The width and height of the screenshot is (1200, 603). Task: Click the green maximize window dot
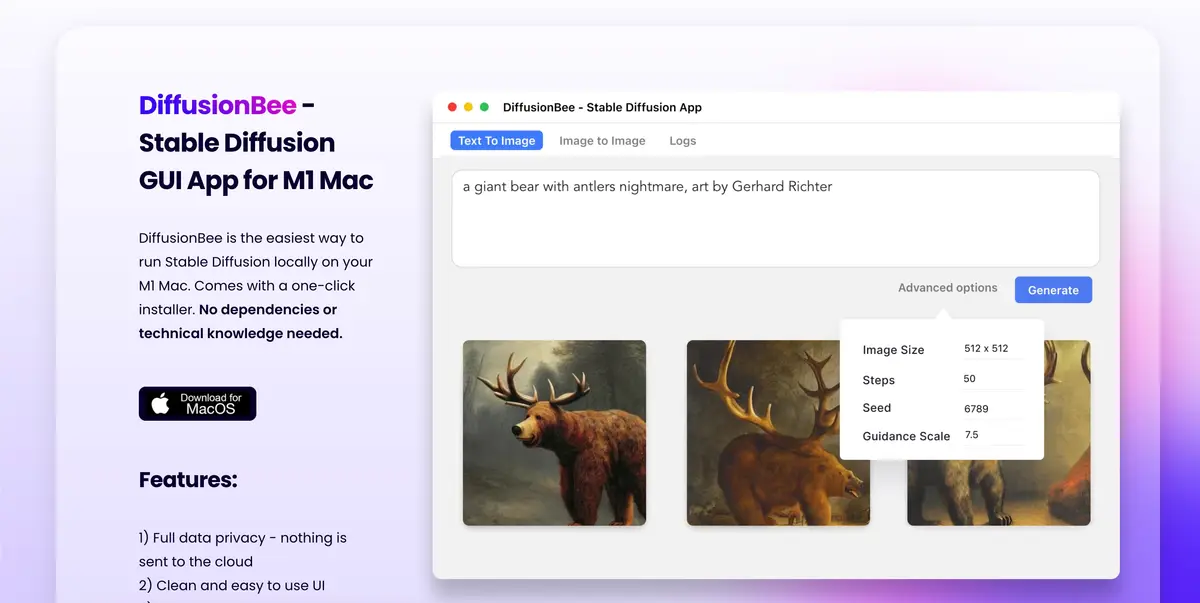tap(484, 107)
